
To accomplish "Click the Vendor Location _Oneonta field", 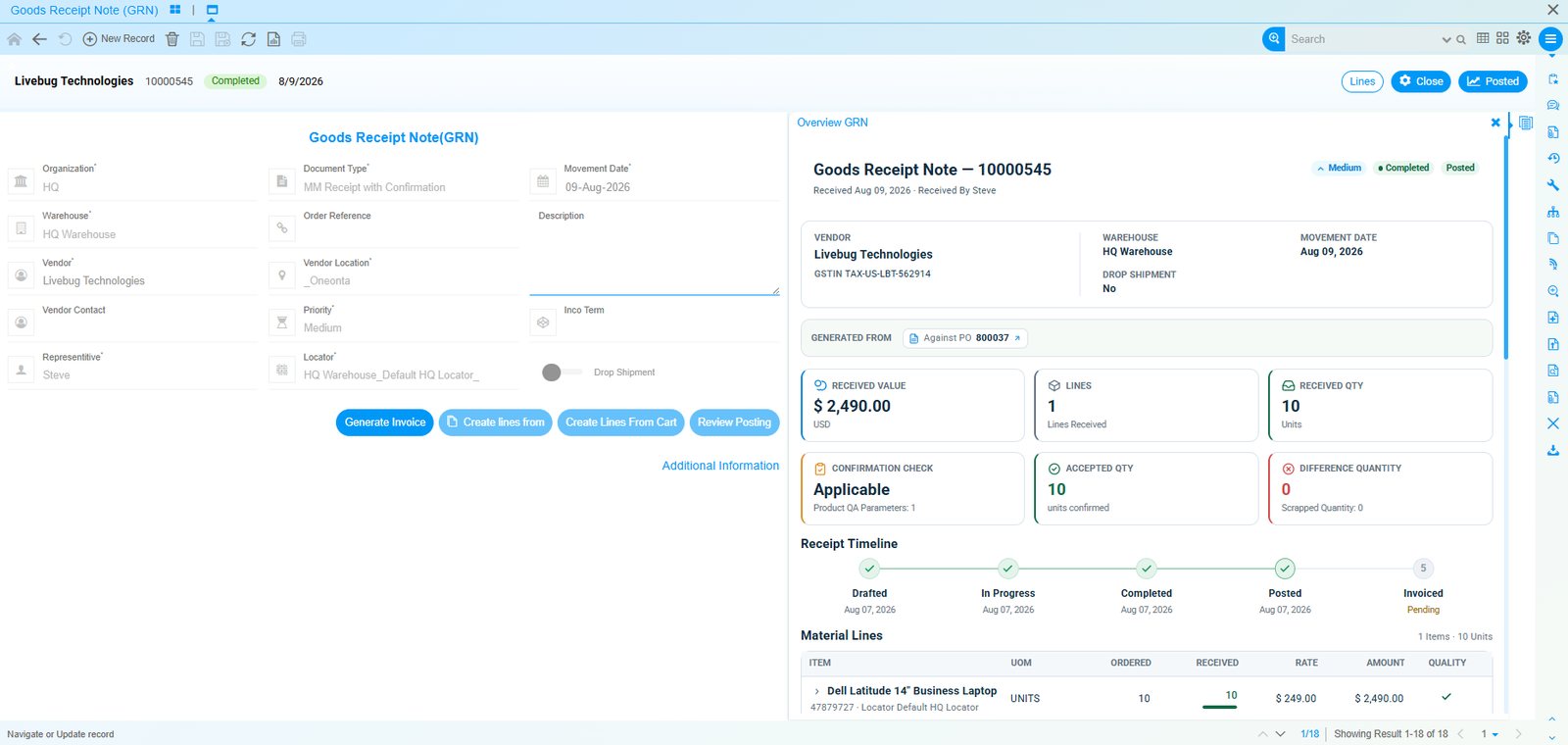I will click(410, 281).
